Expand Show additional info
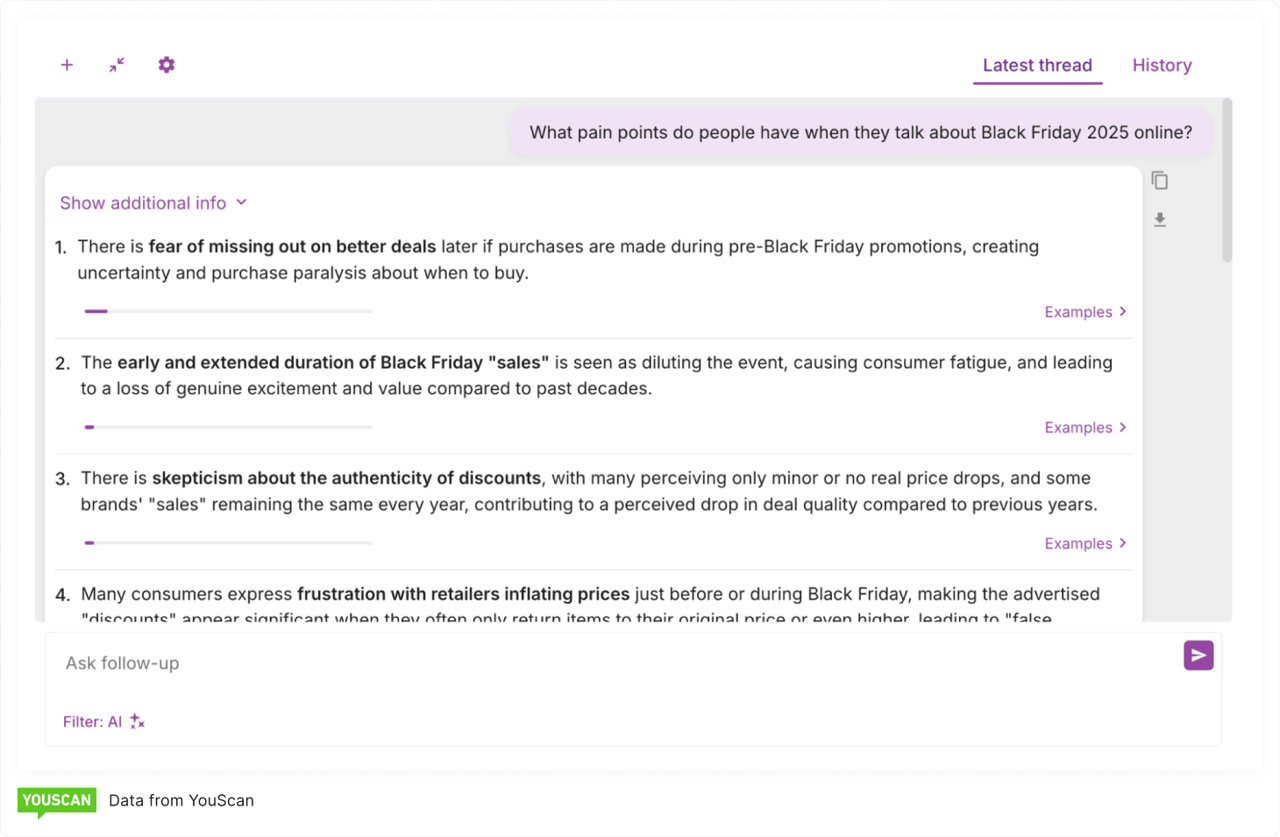 (x=153, y=203)
